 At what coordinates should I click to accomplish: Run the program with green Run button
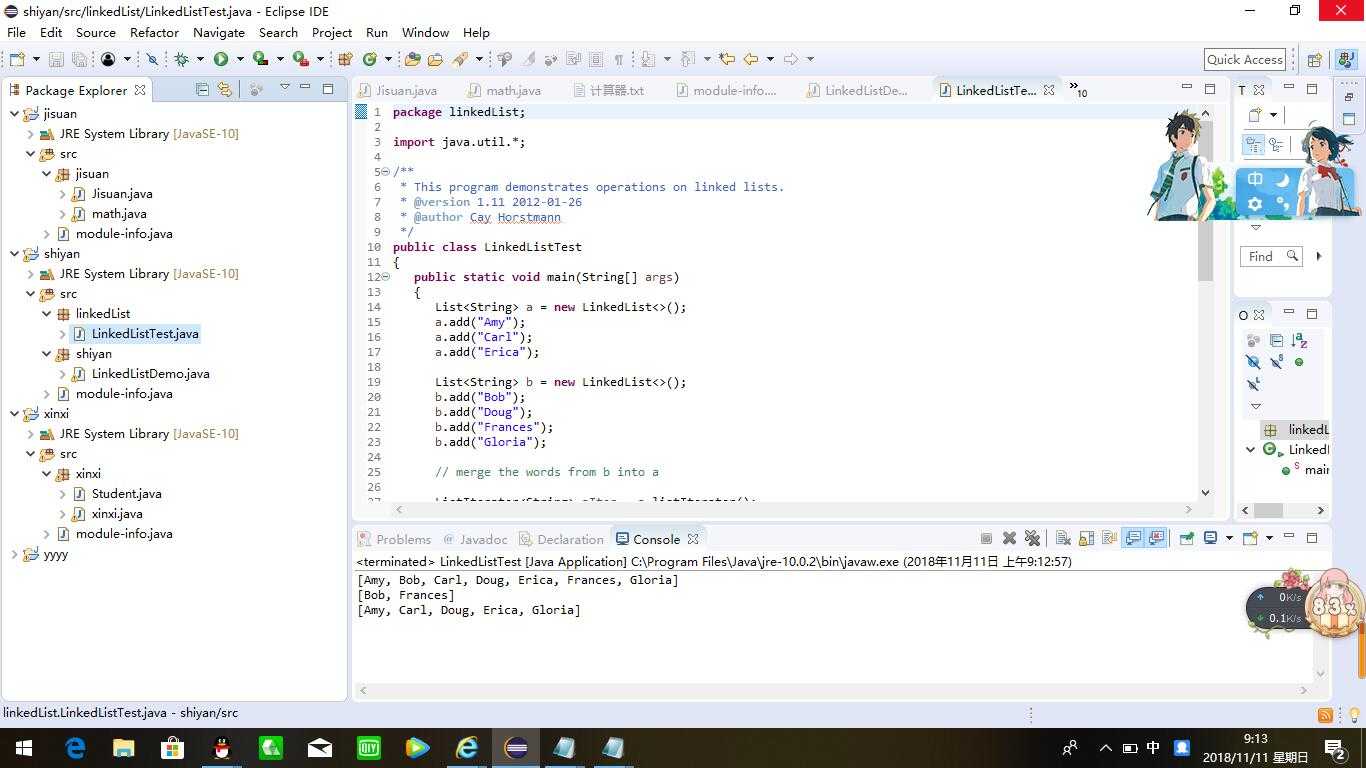pyautogui.click(x=221, y=59)
